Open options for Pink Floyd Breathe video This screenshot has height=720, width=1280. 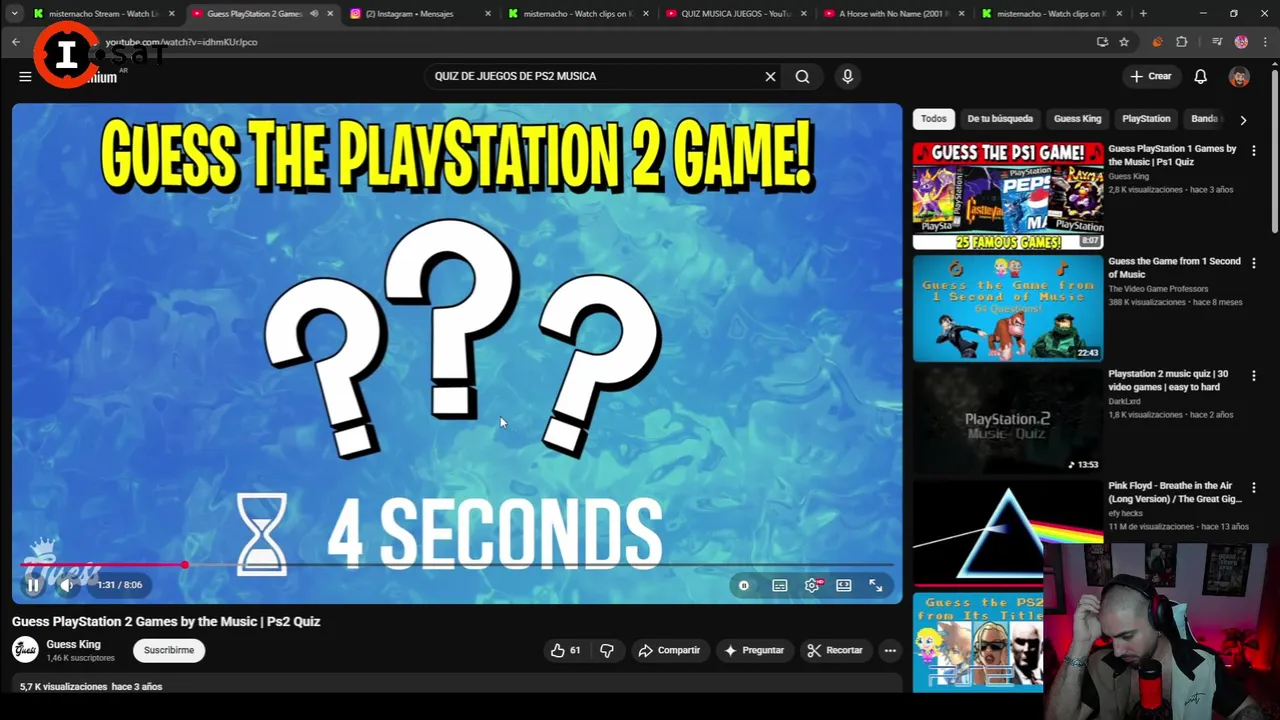click(x=1254, y=487)
